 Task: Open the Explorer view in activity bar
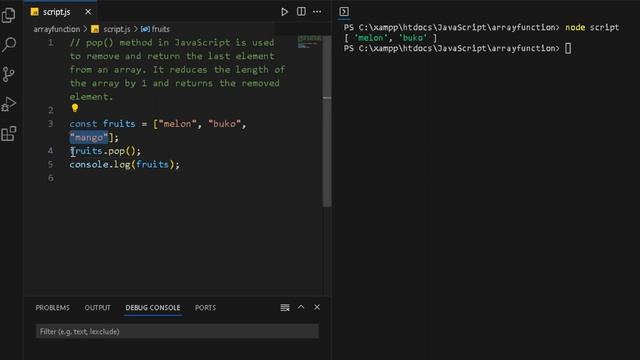[x=9, y=16]
